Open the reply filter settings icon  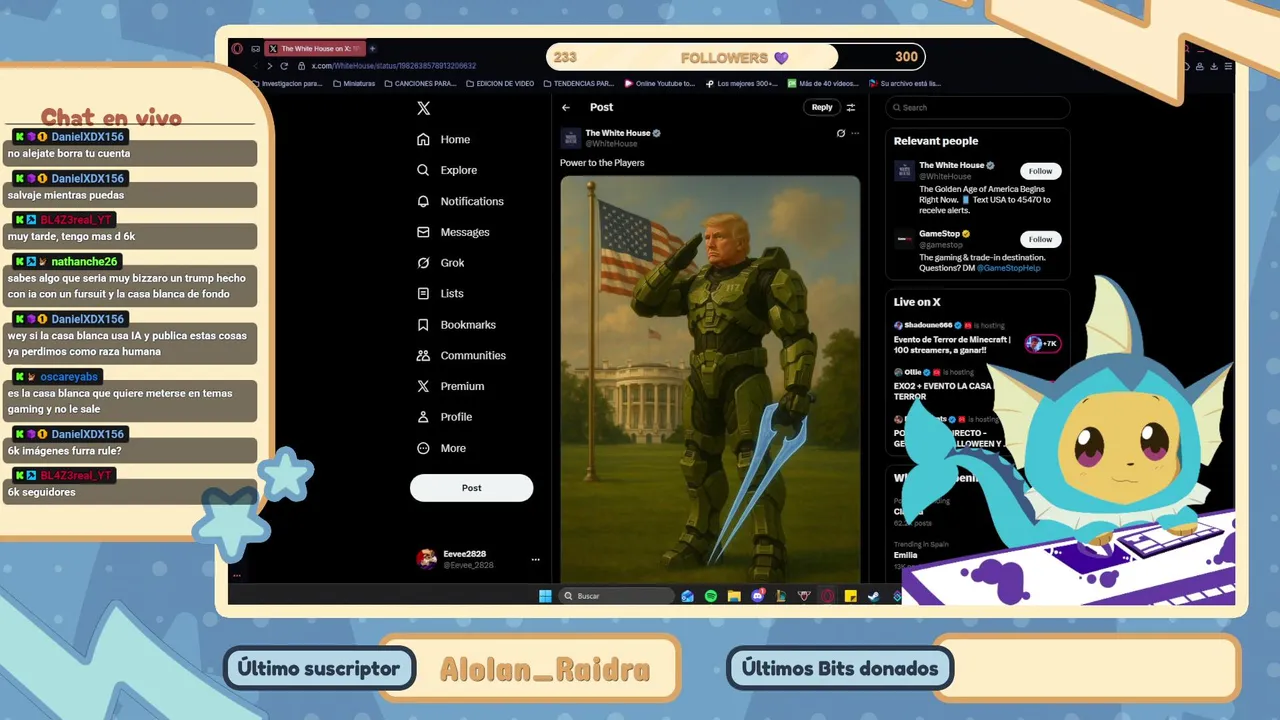[x=851, y=107]
